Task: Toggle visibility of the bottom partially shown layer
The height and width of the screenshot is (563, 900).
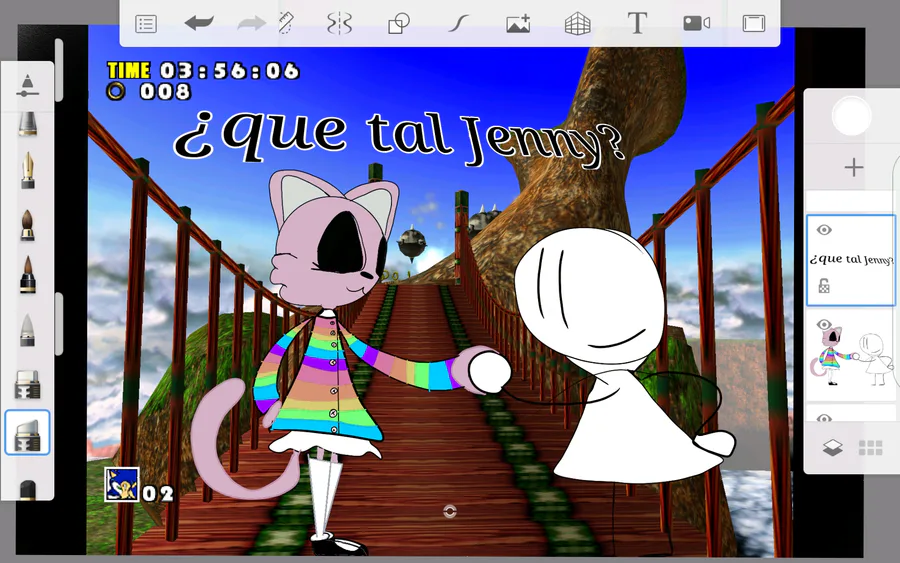Action: coord(824,418)
